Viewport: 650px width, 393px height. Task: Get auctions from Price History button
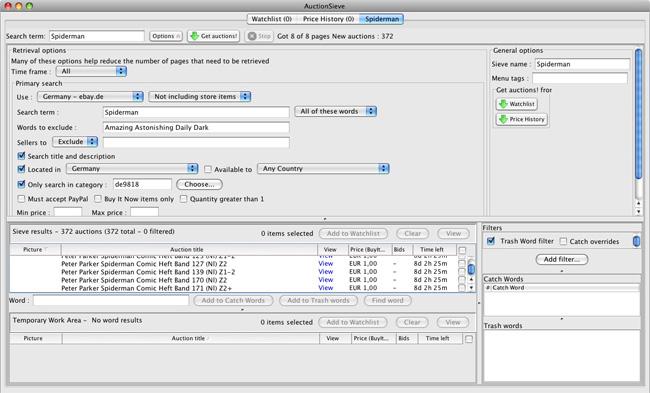point(521,119)
